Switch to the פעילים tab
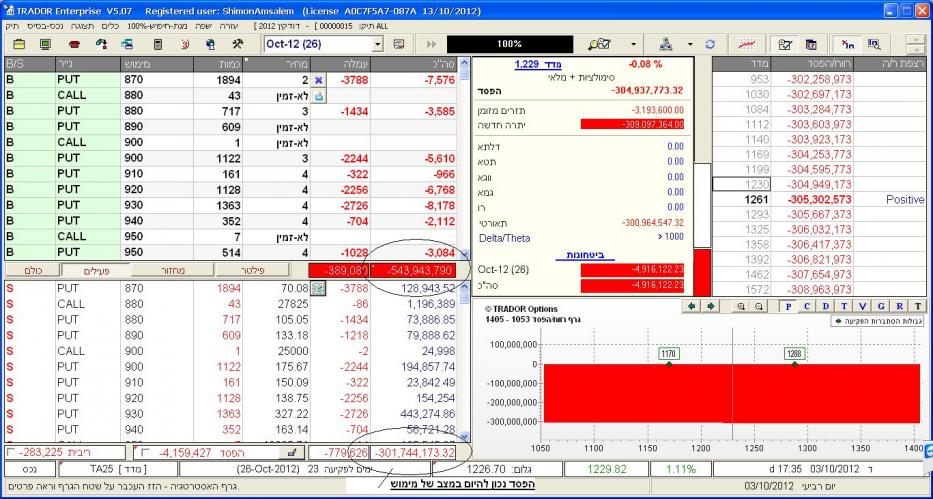Screen dimensions: 933x499 coord(93,270)
